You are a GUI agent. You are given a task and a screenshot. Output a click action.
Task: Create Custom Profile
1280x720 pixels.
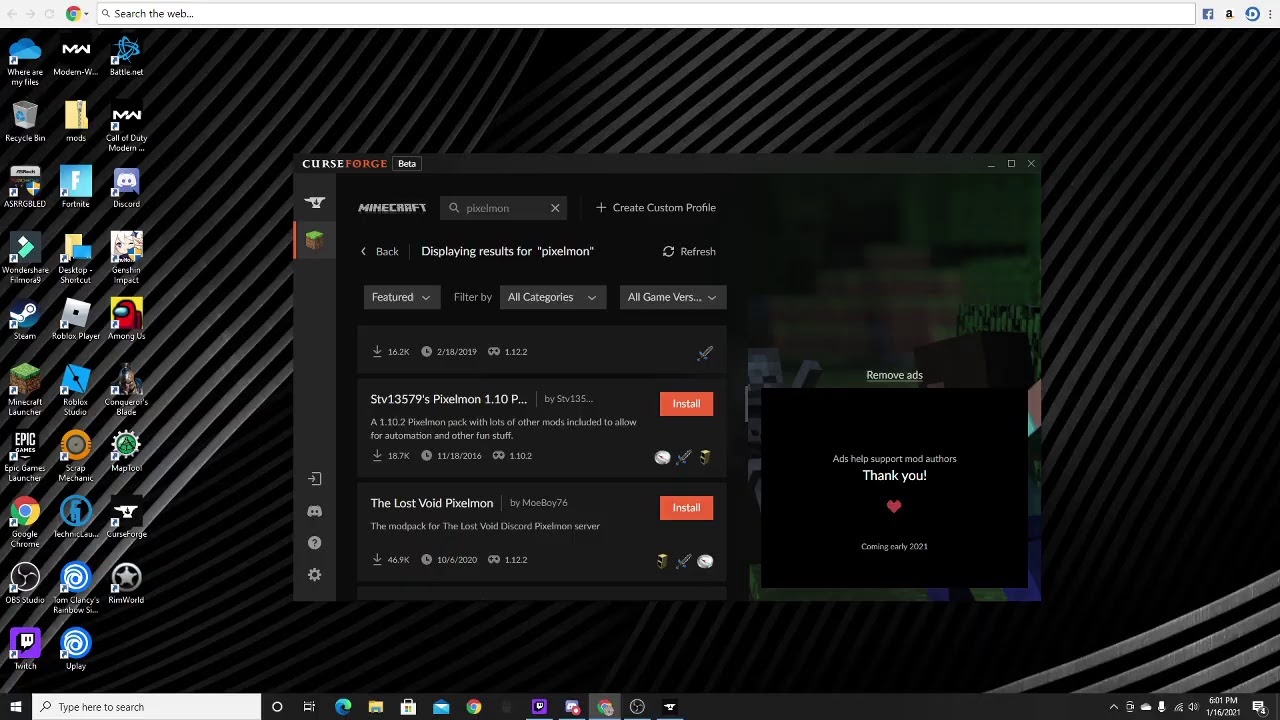(x=656, y=208)
